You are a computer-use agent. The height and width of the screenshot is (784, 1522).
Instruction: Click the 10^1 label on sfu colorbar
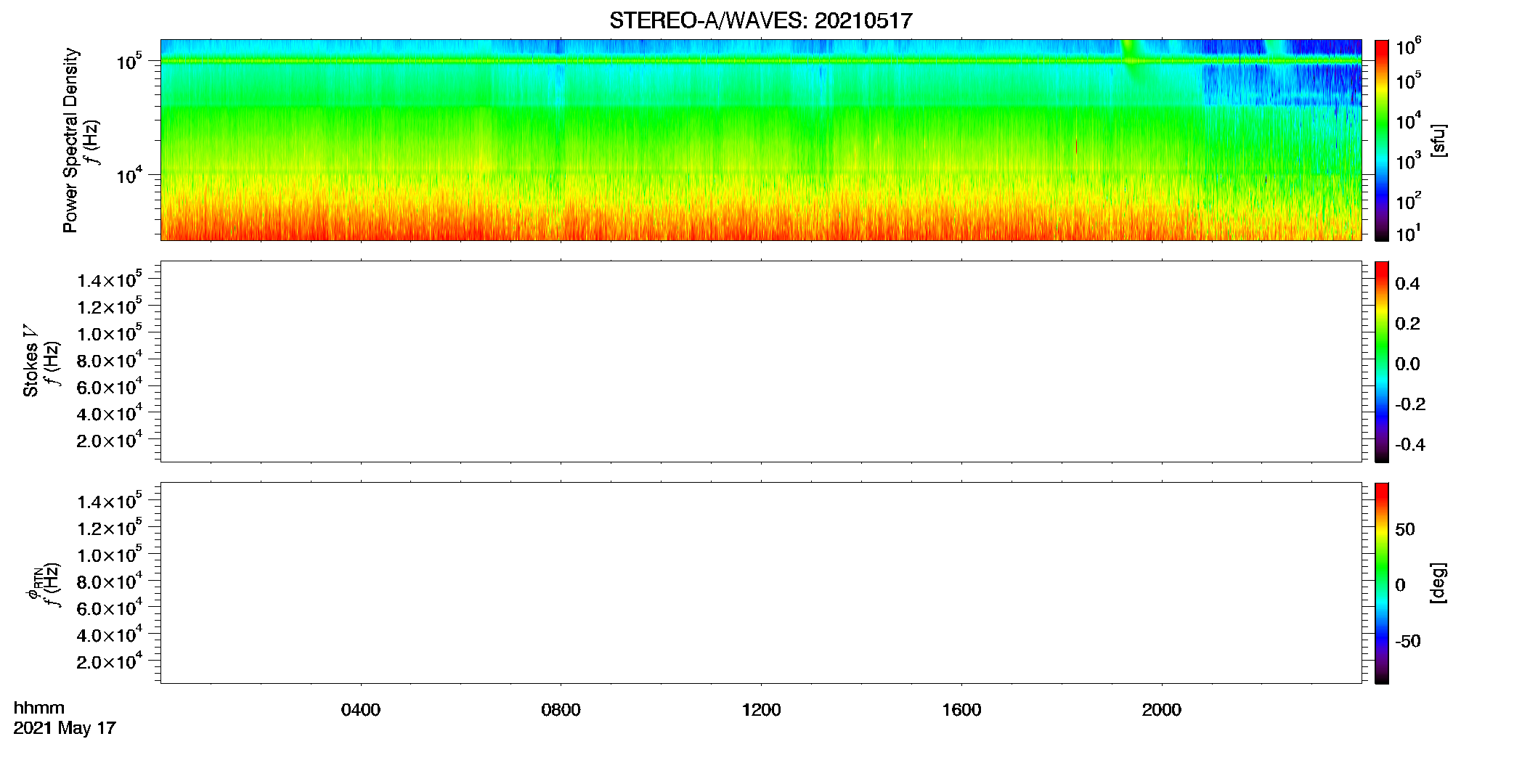(x=1408, y=233)
